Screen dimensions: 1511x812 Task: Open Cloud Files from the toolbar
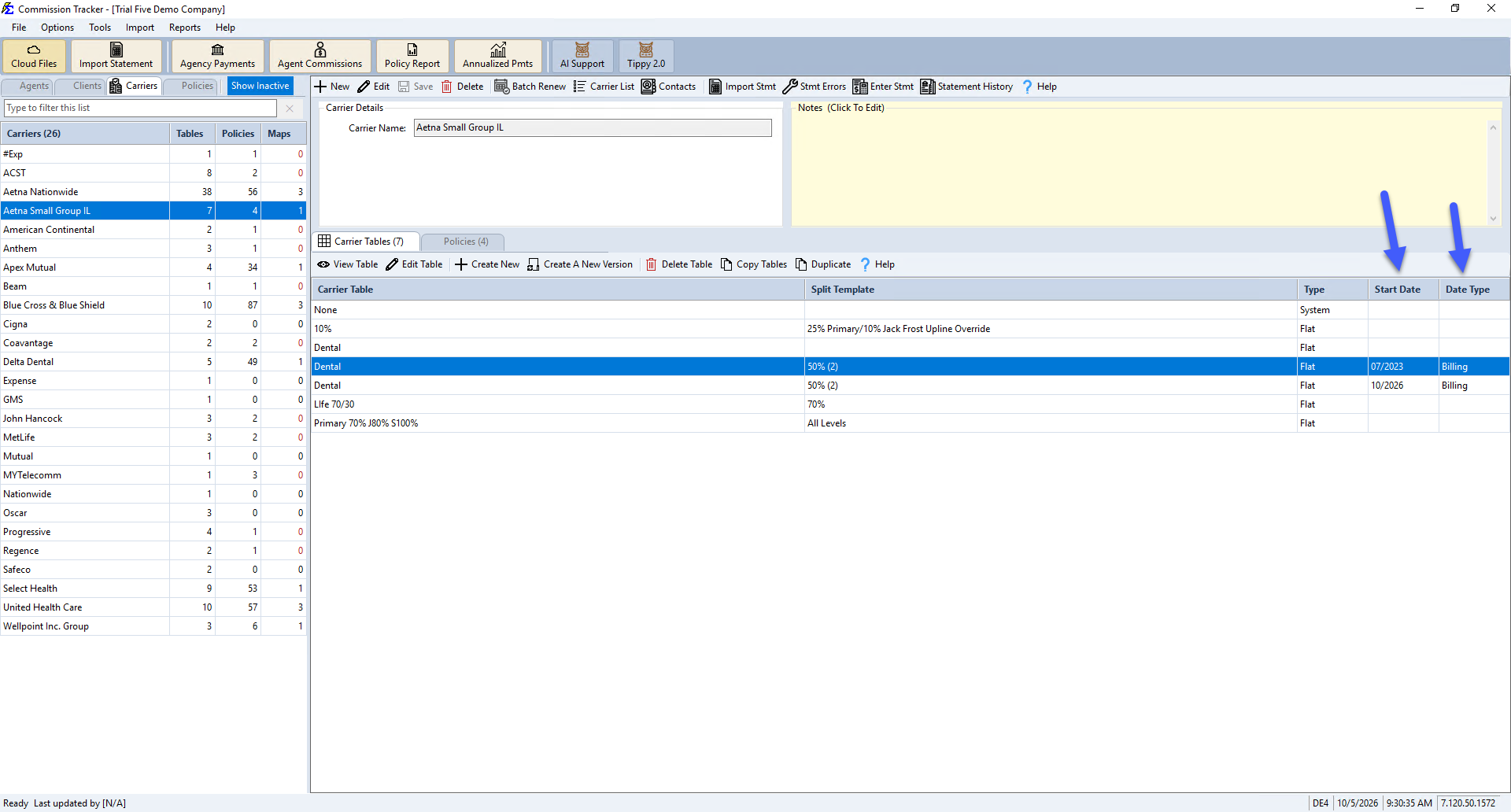(x=34, y=56)
